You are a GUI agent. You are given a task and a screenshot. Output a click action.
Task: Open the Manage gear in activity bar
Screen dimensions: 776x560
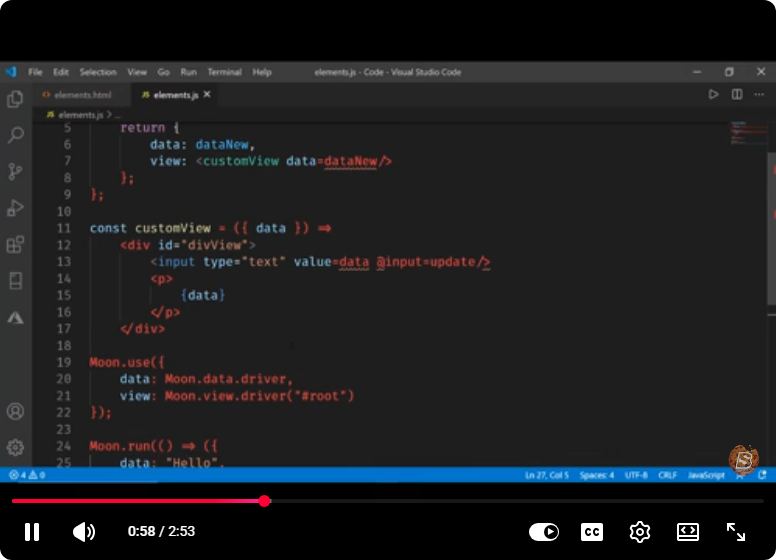(x=15, y=447)
